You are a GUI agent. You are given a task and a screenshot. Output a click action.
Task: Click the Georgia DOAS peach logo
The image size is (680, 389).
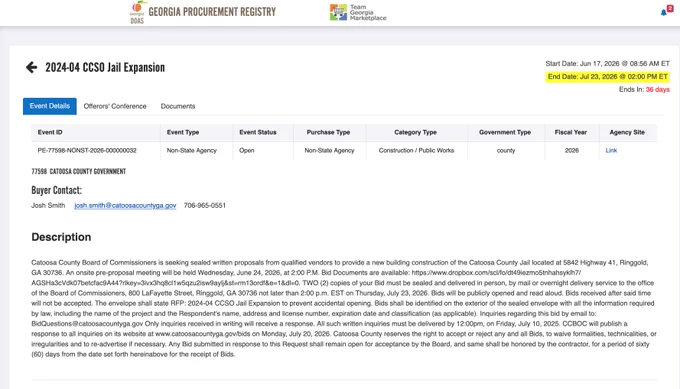[137, 13]
